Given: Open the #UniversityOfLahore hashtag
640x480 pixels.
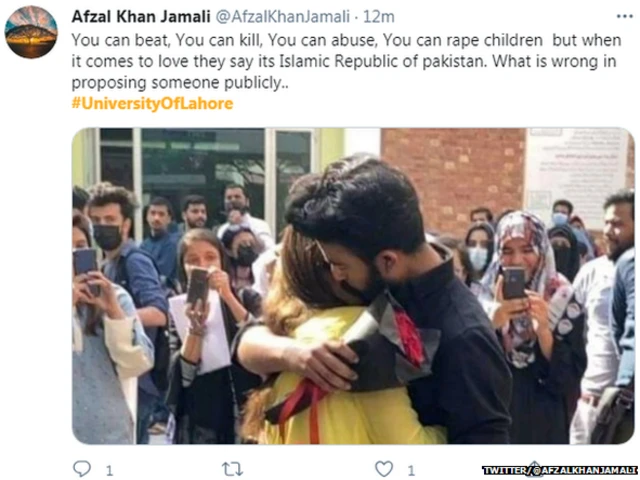Looking at the screenshot, I should point(152,103).
